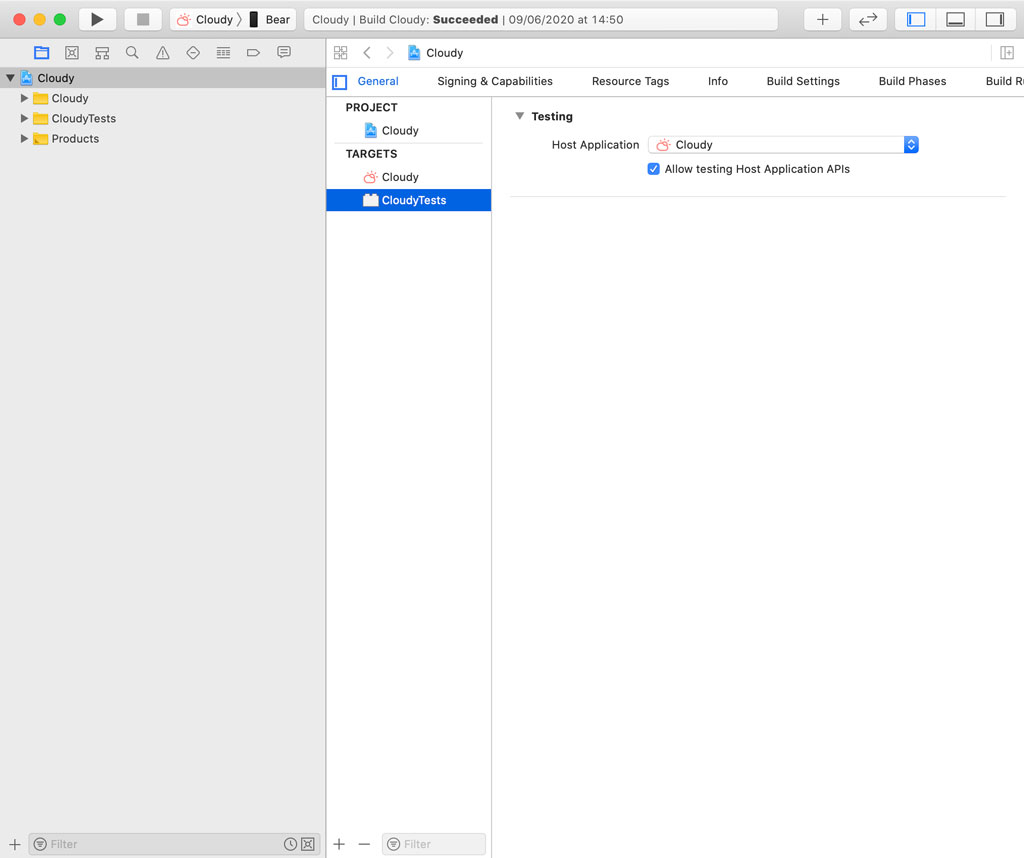The width and height of the screenshot is (1024, 858).
Task: Select the Products folder
Action: [x=163, y=138]
